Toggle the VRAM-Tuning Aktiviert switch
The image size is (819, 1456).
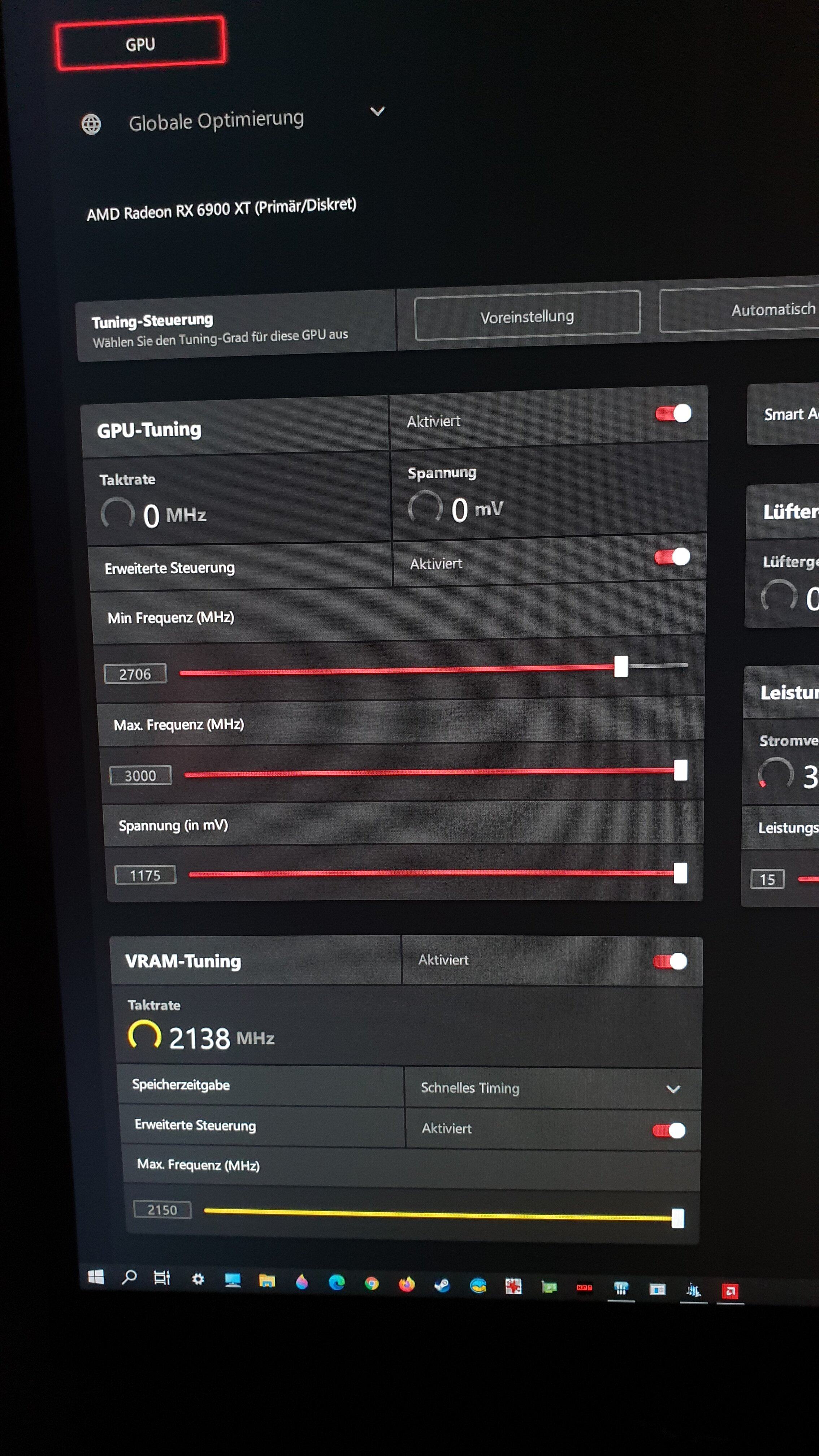pos(670,961)
